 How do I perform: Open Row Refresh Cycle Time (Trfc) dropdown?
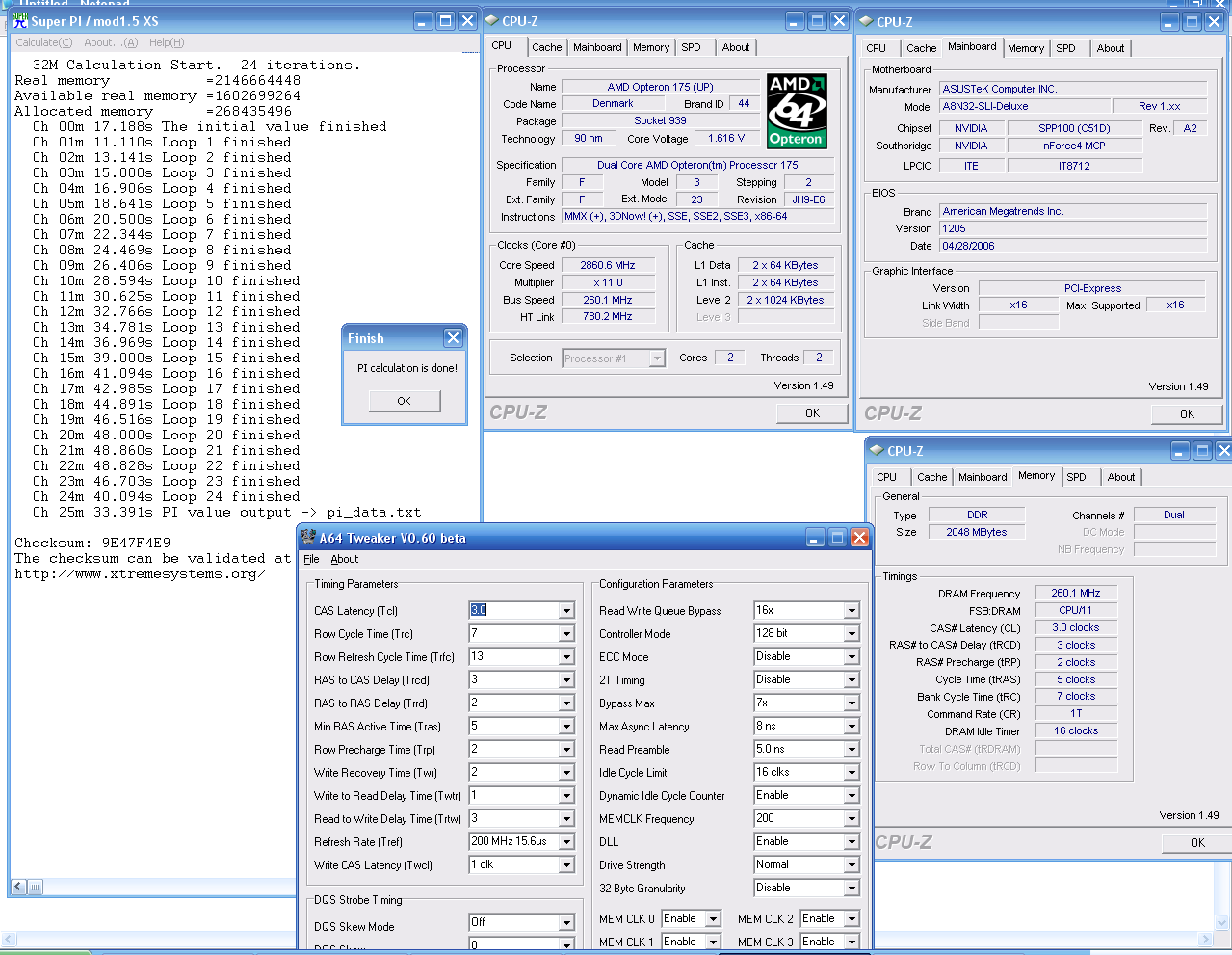click(x=566, y=656)
